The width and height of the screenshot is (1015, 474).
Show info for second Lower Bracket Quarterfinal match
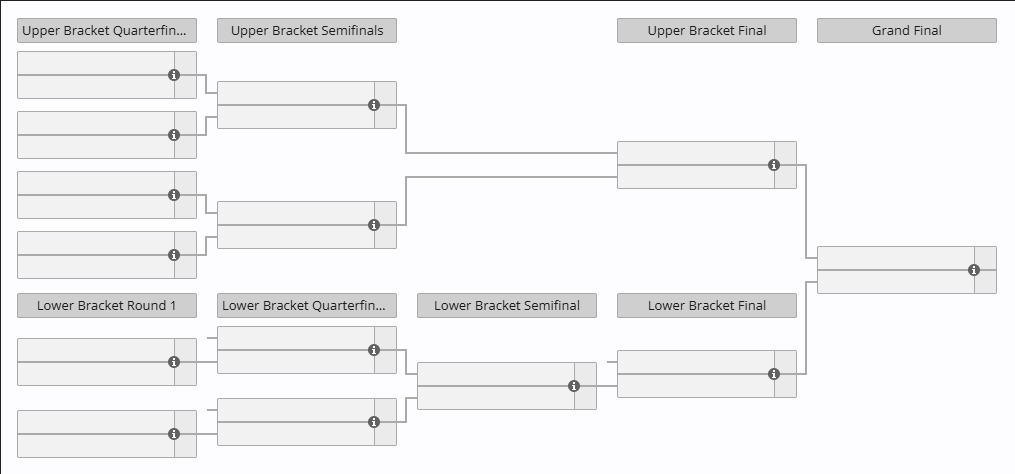click(x=374, y=422)
